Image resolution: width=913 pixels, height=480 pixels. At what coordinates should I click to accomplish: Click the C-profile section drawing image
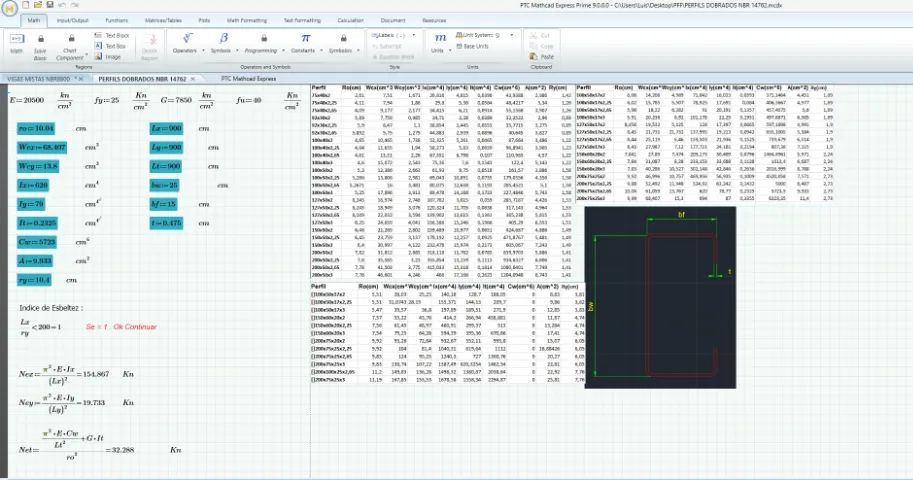pyautogui.click(x=660, y=297)
